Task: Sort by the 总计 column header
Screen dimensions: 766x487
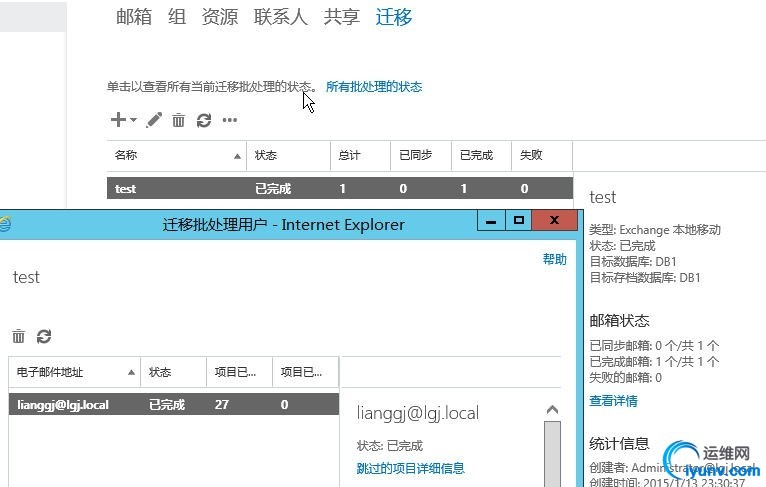Action: click(361, 155)
